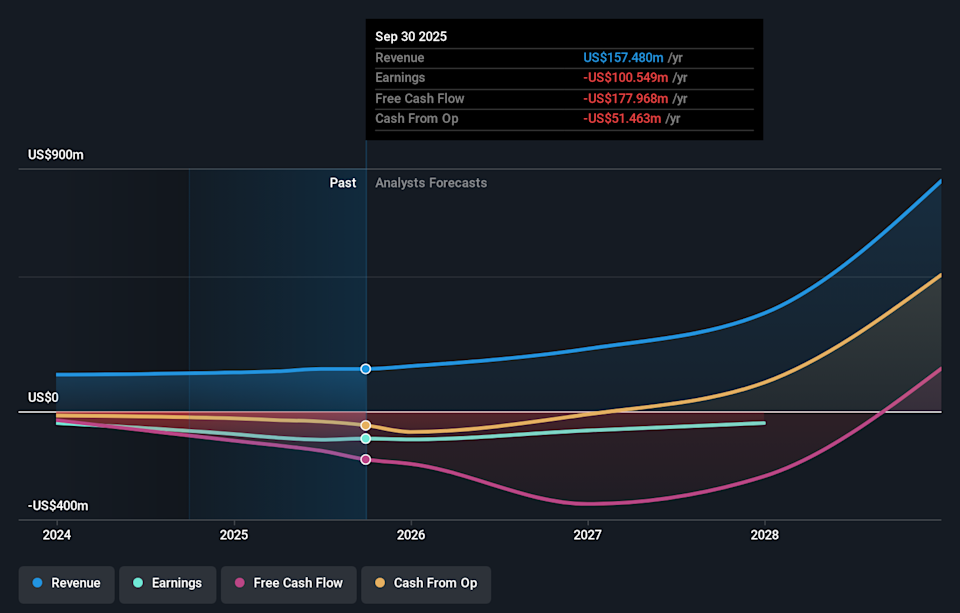
Task: Click the US$900m y-axis label
Action: (x=56, y=155)
